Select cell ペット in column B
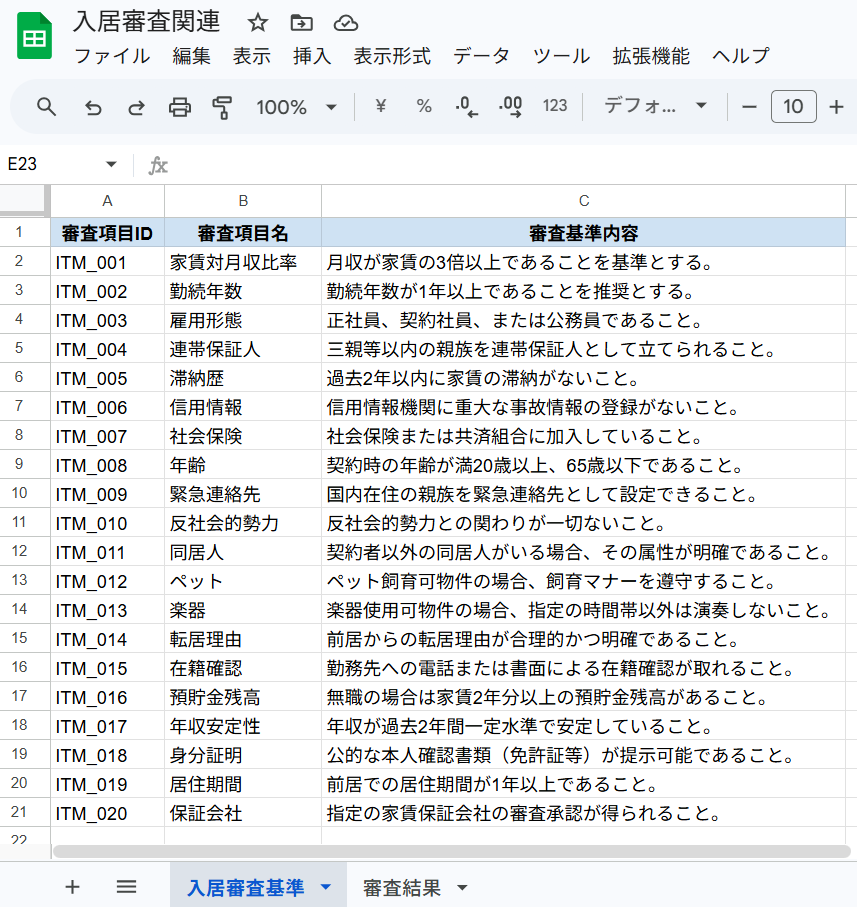Screen dimensions: 857x907 point(243,581)
